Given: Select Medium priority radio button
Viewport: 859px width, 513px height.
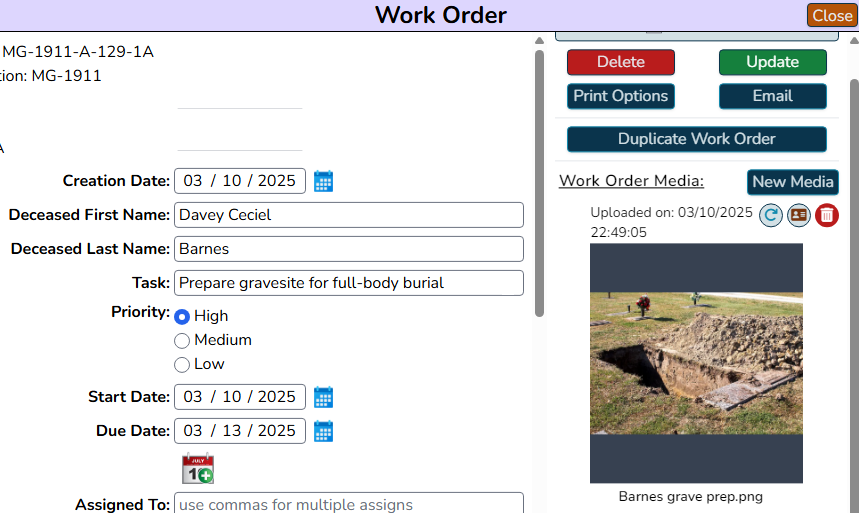Looking at the screenshot, I should point(182,341).
